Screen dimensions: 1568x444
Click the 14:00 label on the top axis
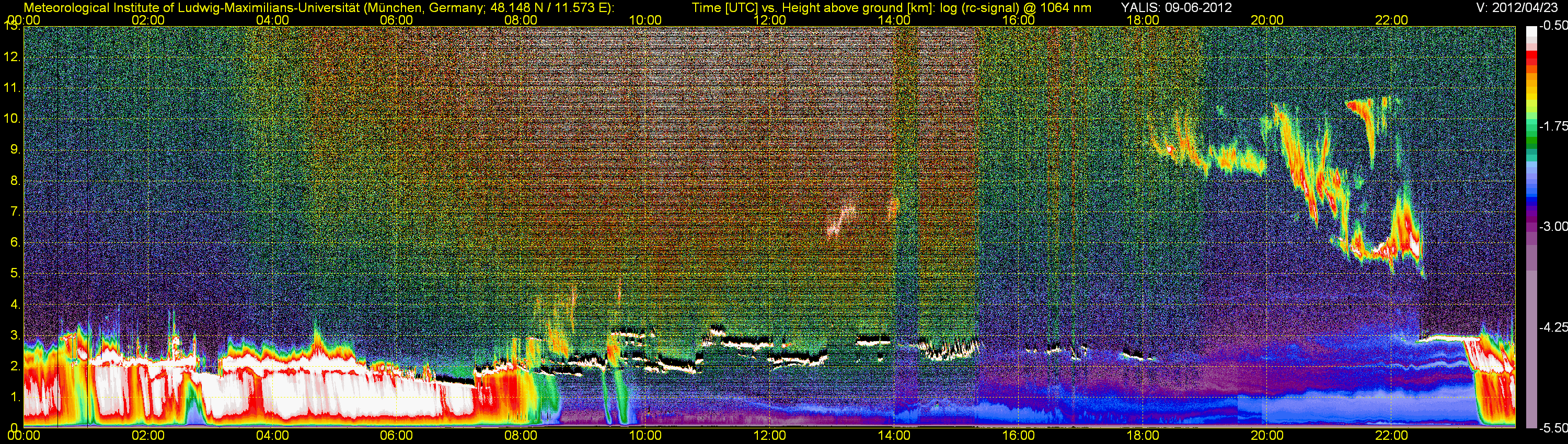[x=894, y=20]
